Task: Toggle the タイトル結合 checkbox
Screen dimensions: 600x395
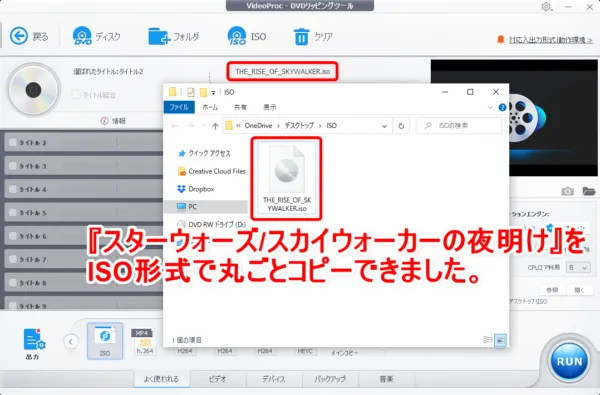Action: [x=76, y=95]
